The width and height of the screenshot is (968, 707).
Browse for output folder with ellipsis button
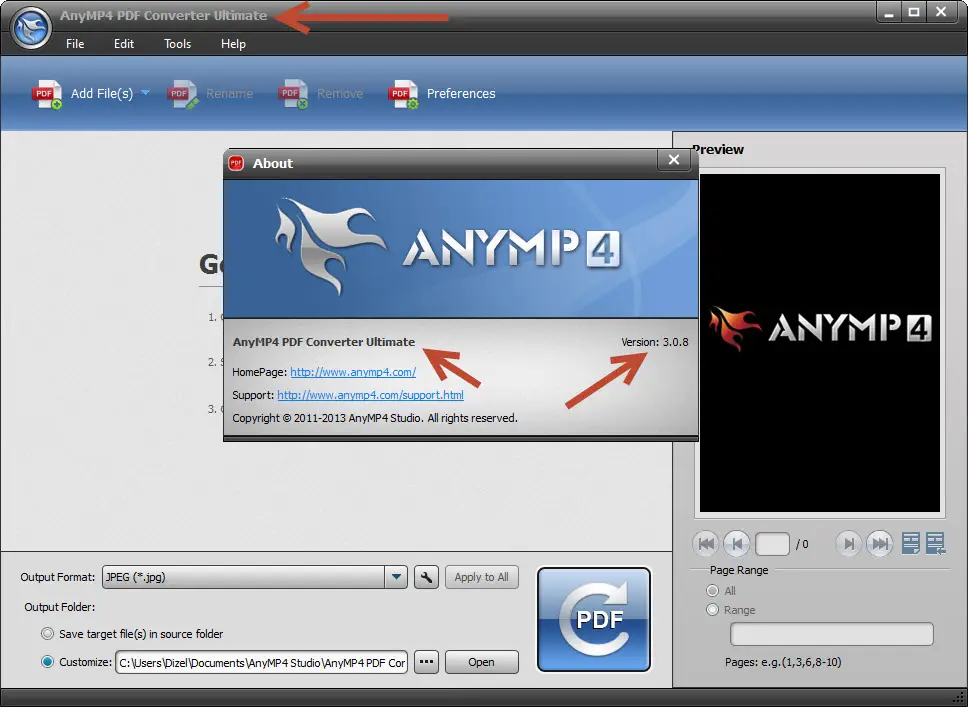(x=426, y=662)
